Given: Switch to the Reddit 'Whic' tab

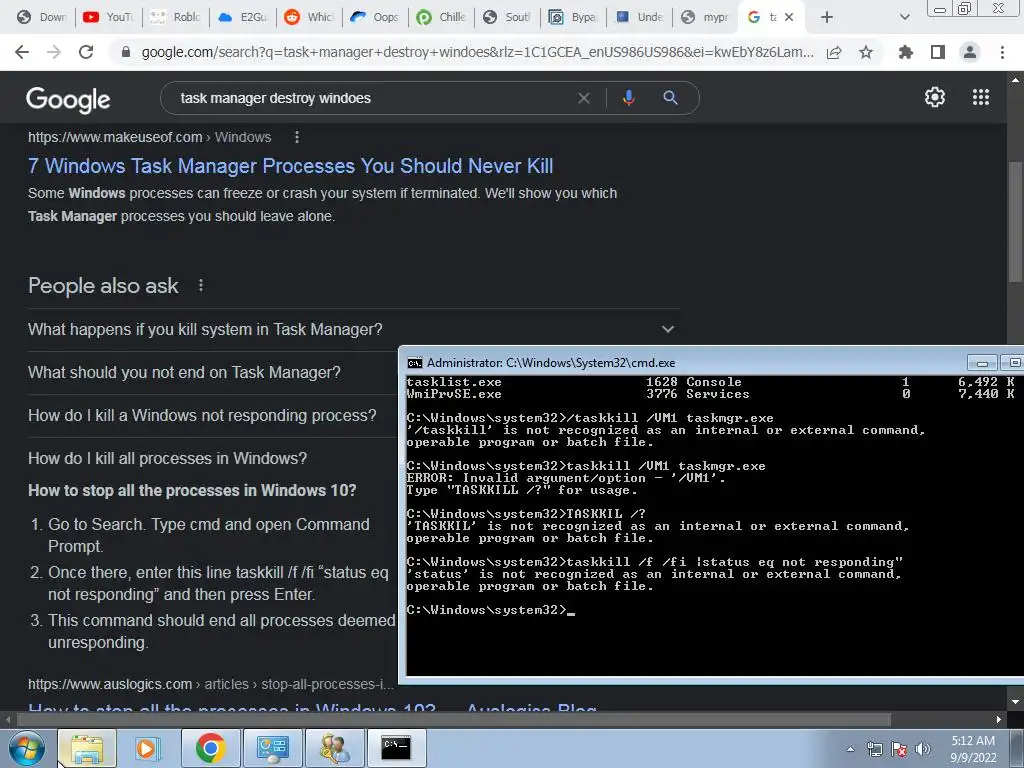Looking at the screenshot, I should (309, 17).
